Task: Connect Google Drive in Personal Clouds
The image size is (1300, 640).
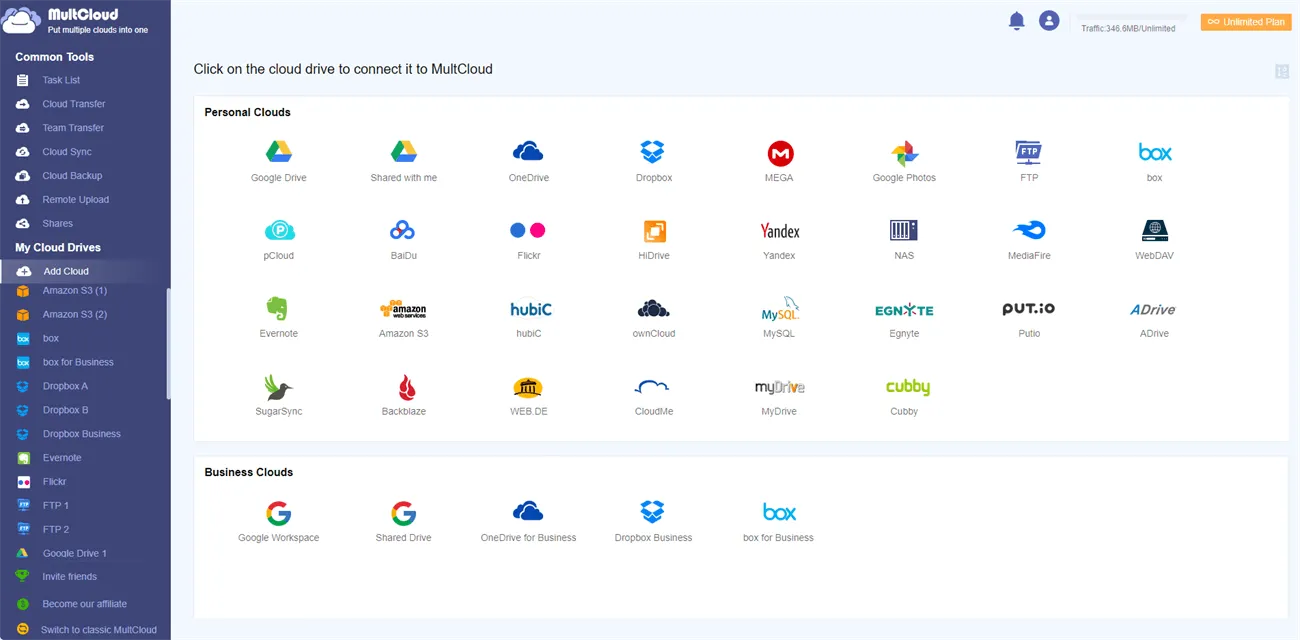Action: [278, 155]
